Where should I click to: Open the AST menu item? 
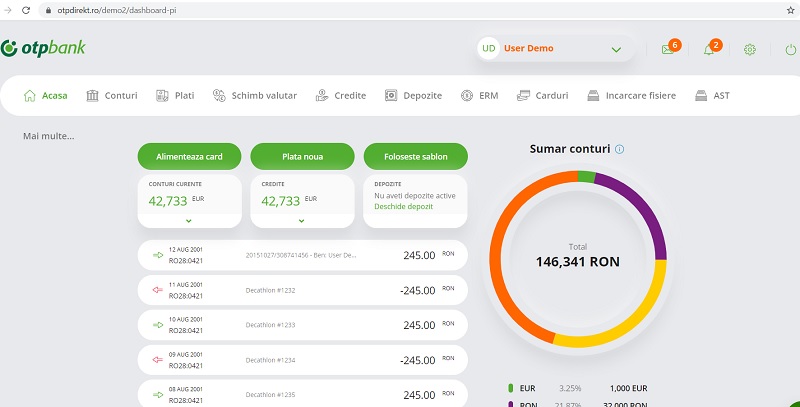pyautogui.click(x=712, y=95)
